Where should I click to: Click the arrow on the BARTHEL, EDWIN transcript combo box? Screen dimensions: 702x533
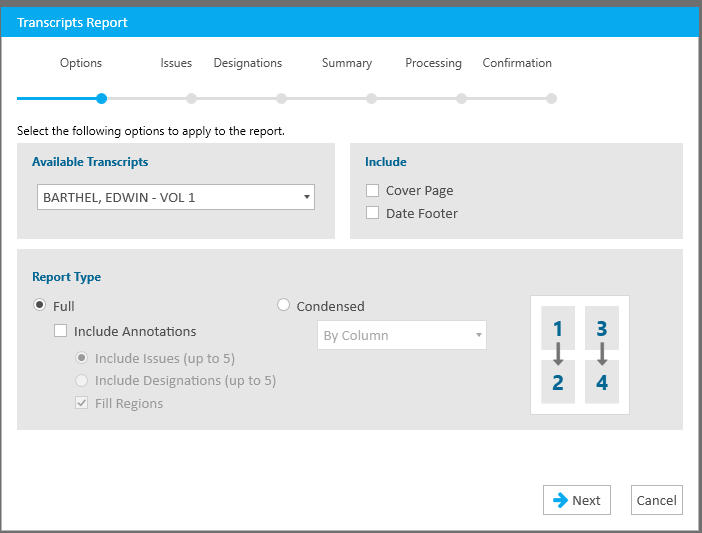[307, 197]
